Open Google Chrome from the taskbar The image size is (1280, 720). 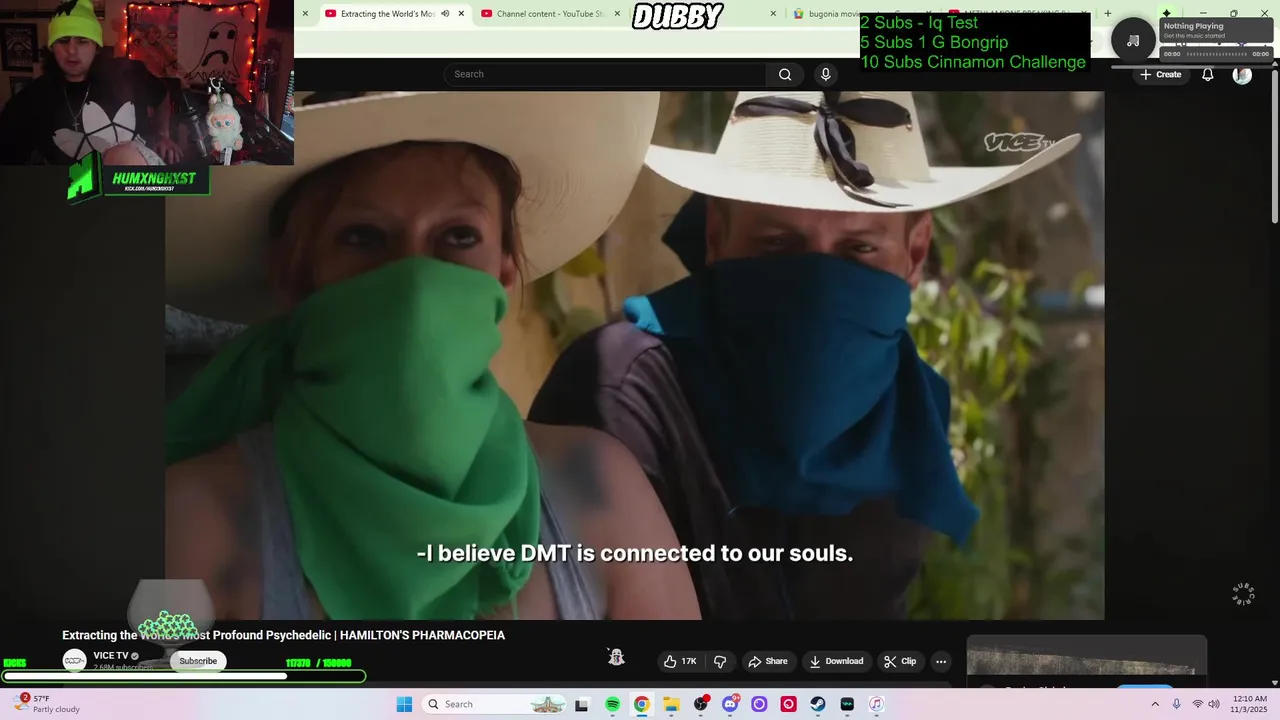641,704
